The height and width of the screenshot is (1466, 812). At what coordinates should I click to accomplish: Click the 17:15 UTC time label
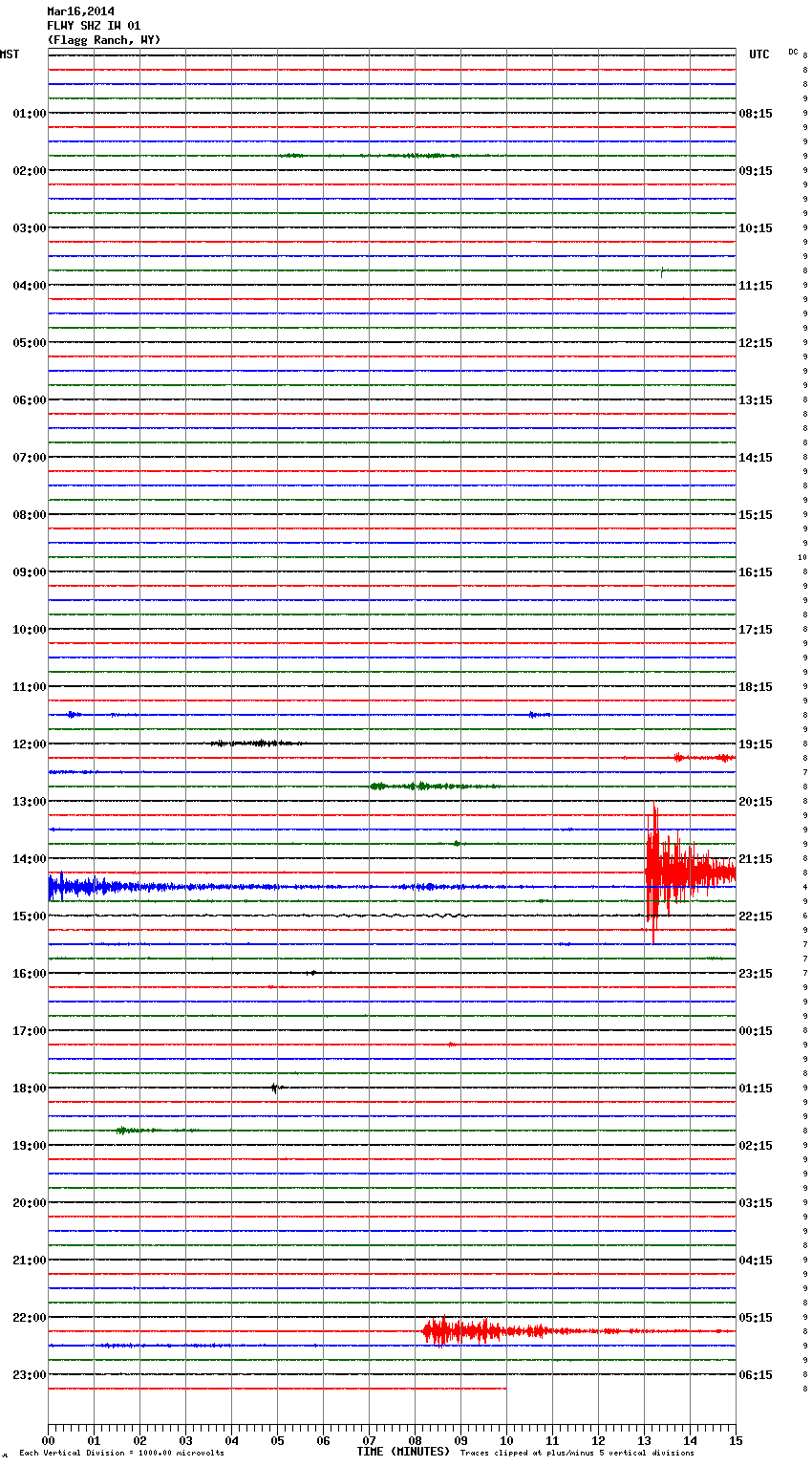pos(756,630)
